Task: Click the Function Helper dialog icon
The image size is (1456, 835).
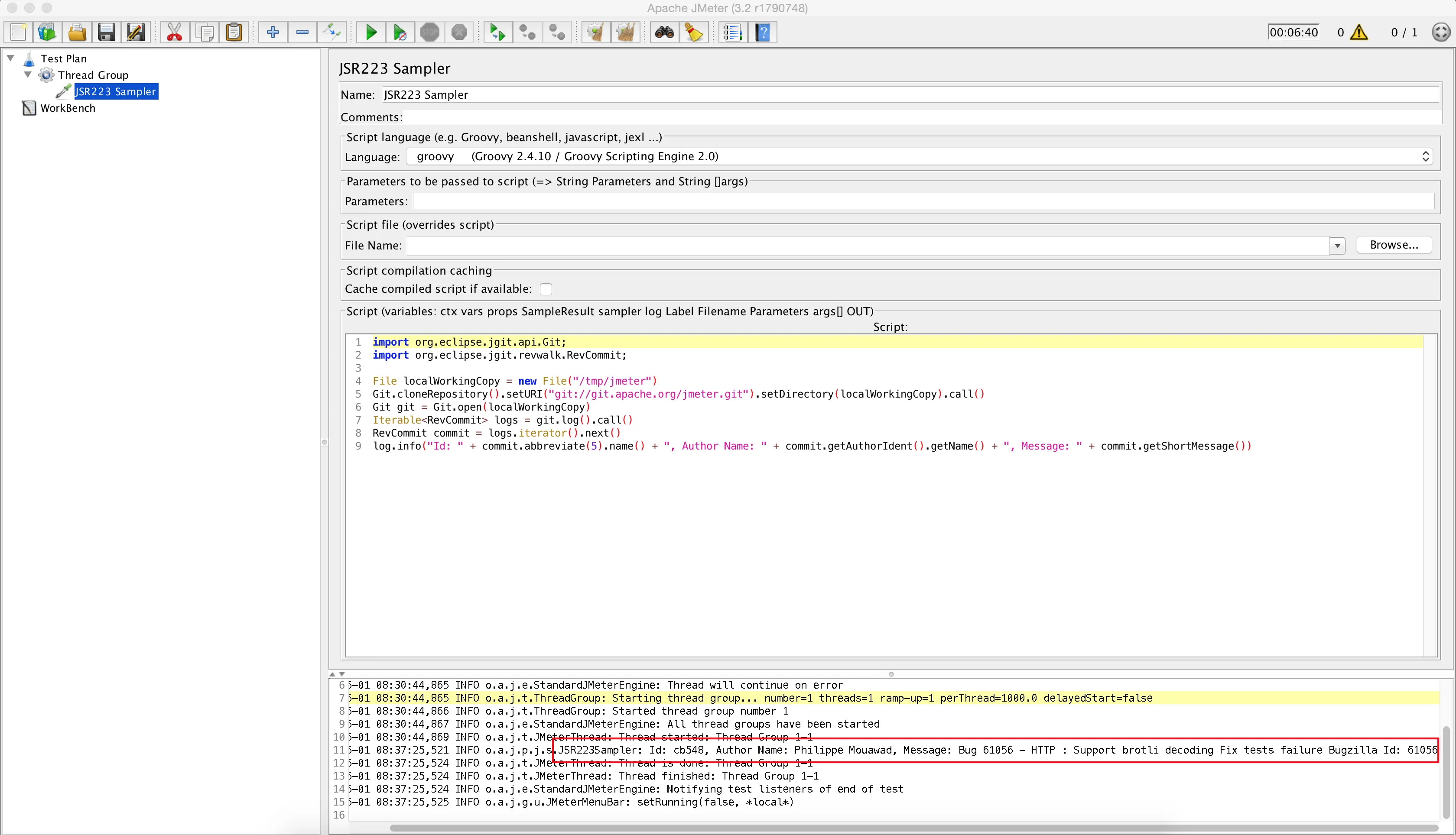Action: point(733,32)
